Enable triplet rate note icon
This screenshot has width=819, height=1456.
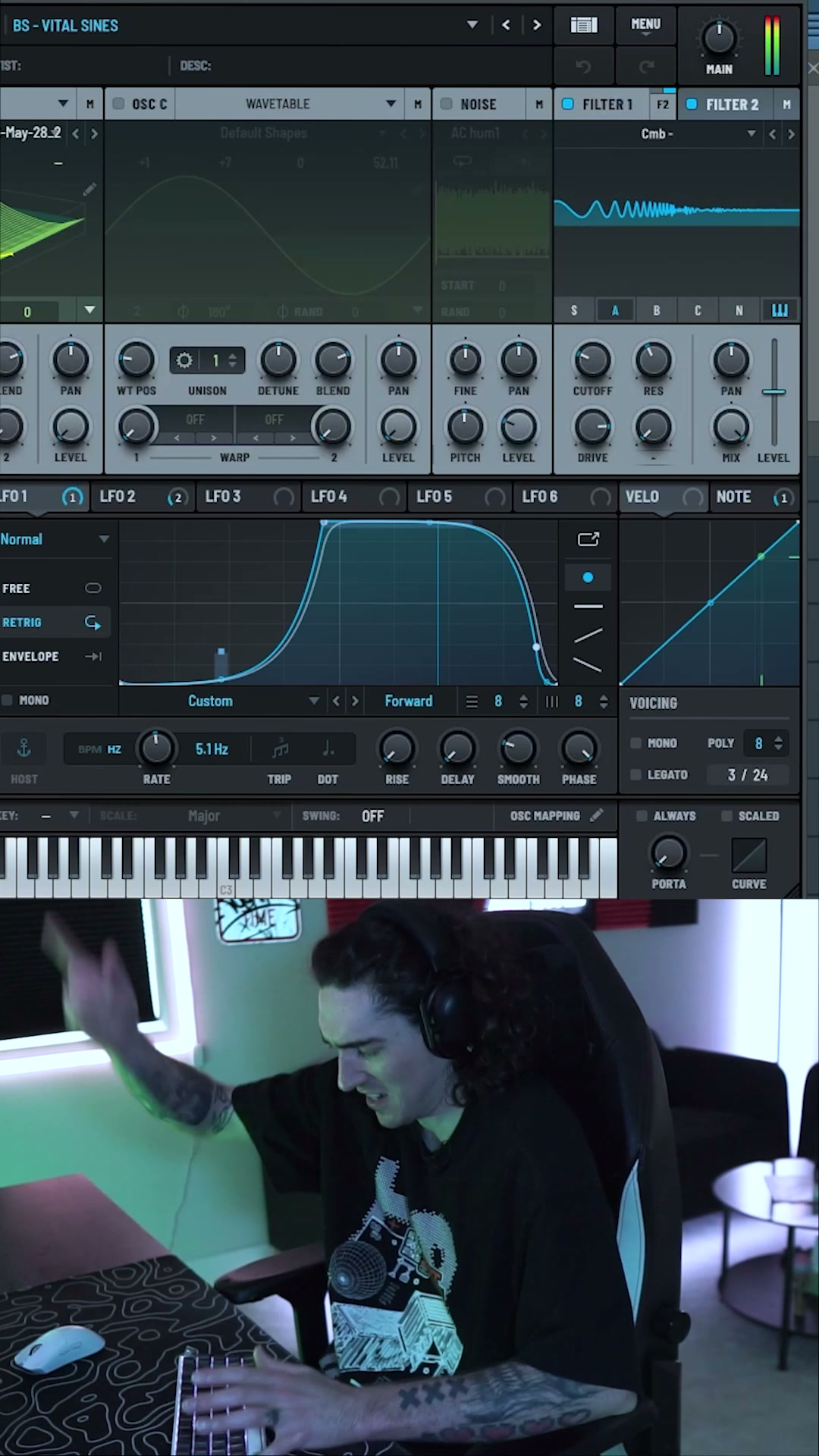tap(280, 748)
